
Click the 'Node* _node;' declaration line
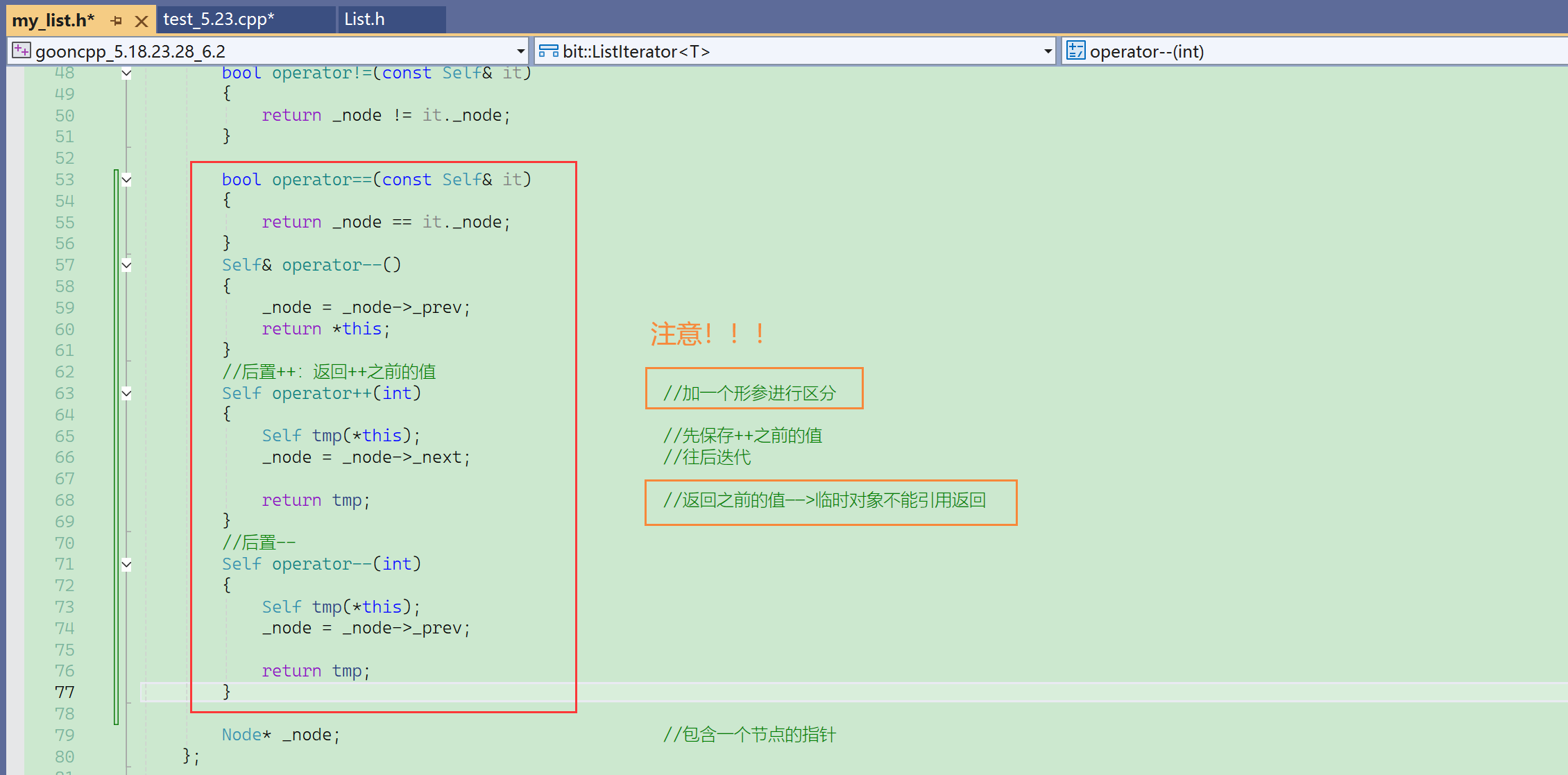pos(280,735)
